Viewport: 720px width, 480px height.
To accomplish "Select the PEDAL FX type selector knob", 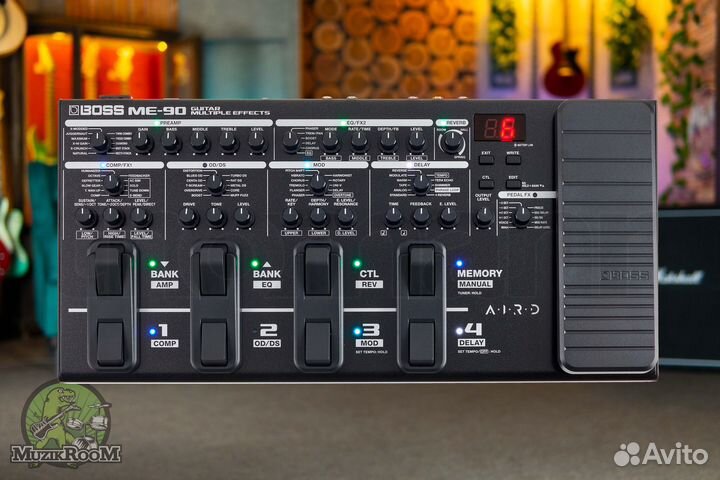I will (522, 216).
